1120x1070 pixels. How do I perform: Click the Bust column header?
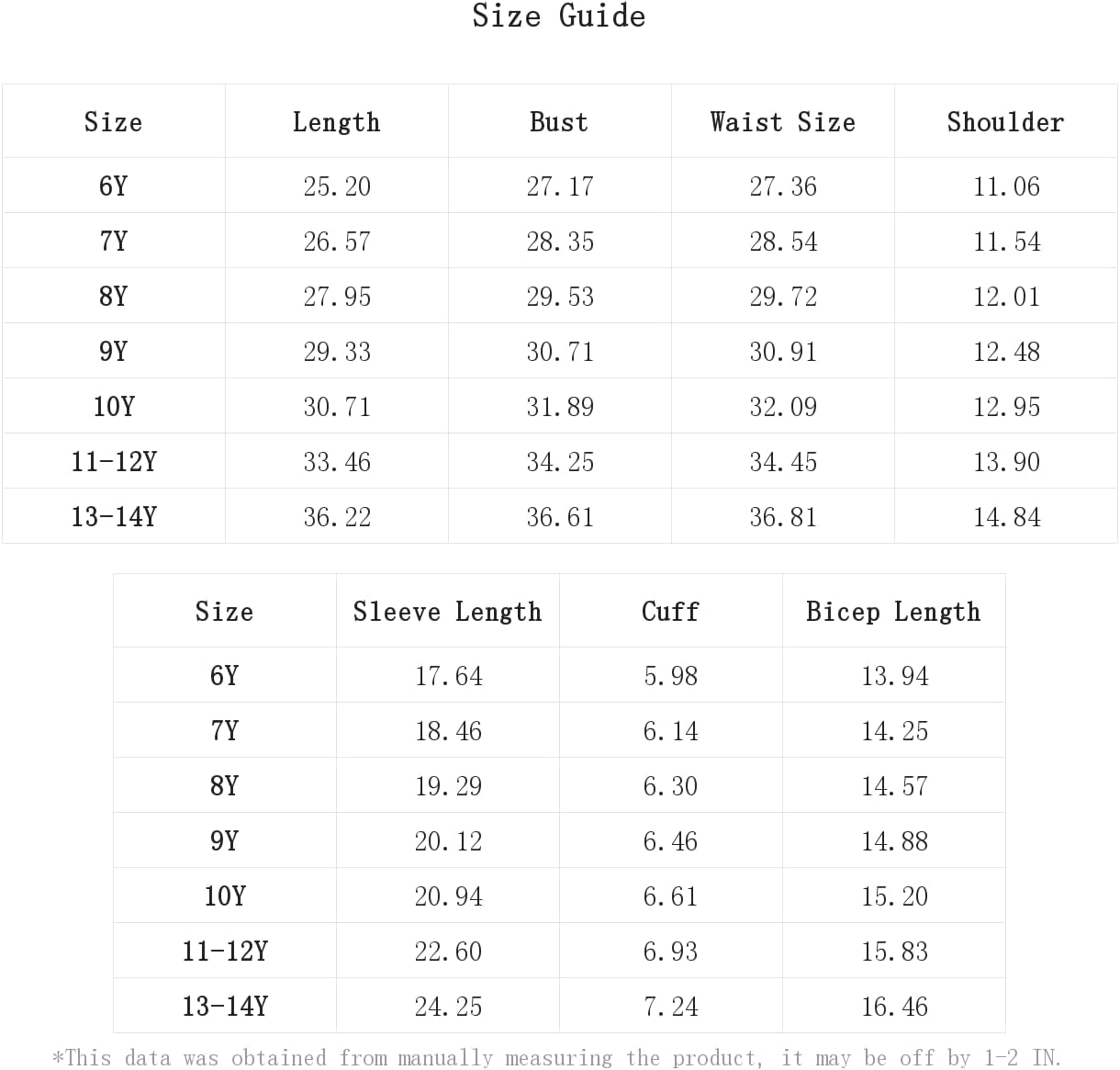coord(559,122)
